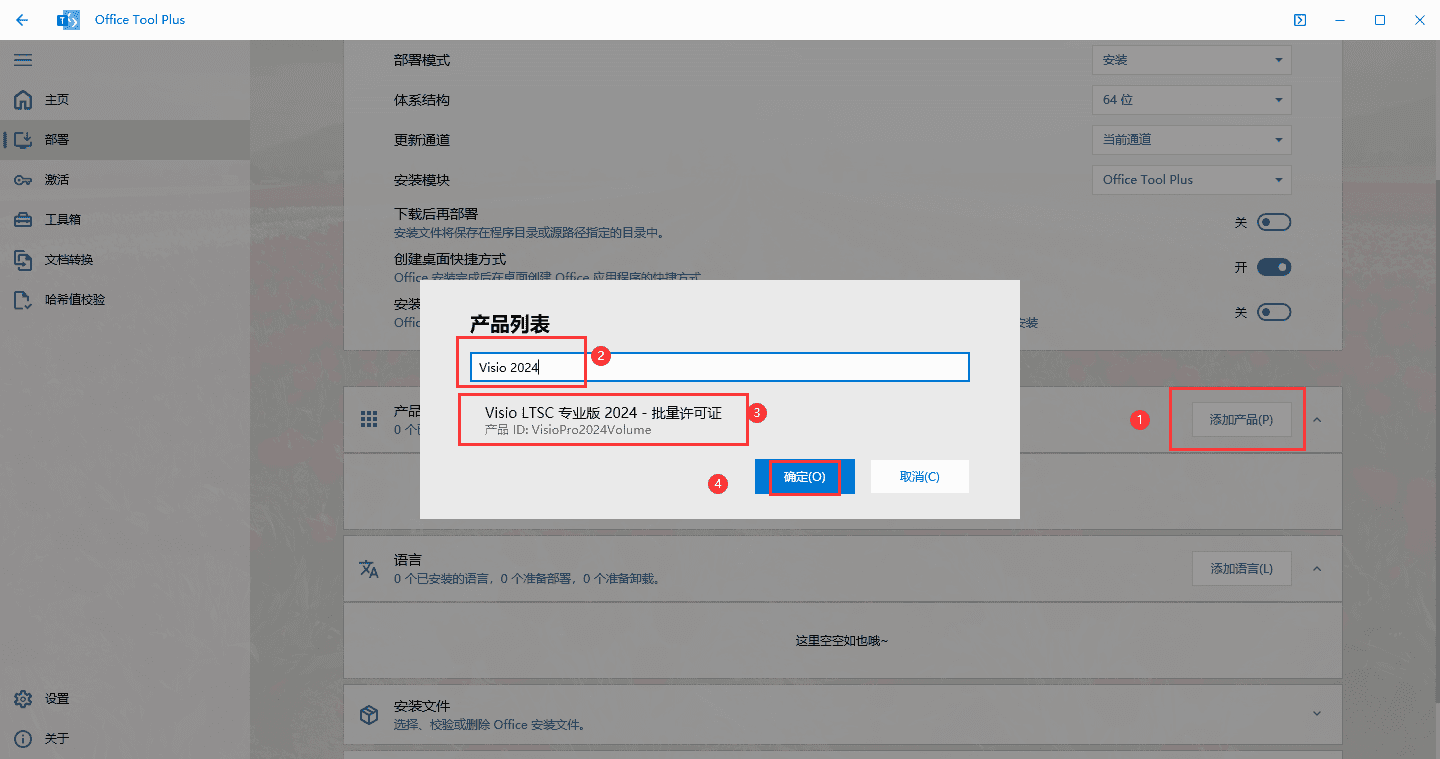
Task: Click the 添加产品(P) button
Action: [1241, 420]
